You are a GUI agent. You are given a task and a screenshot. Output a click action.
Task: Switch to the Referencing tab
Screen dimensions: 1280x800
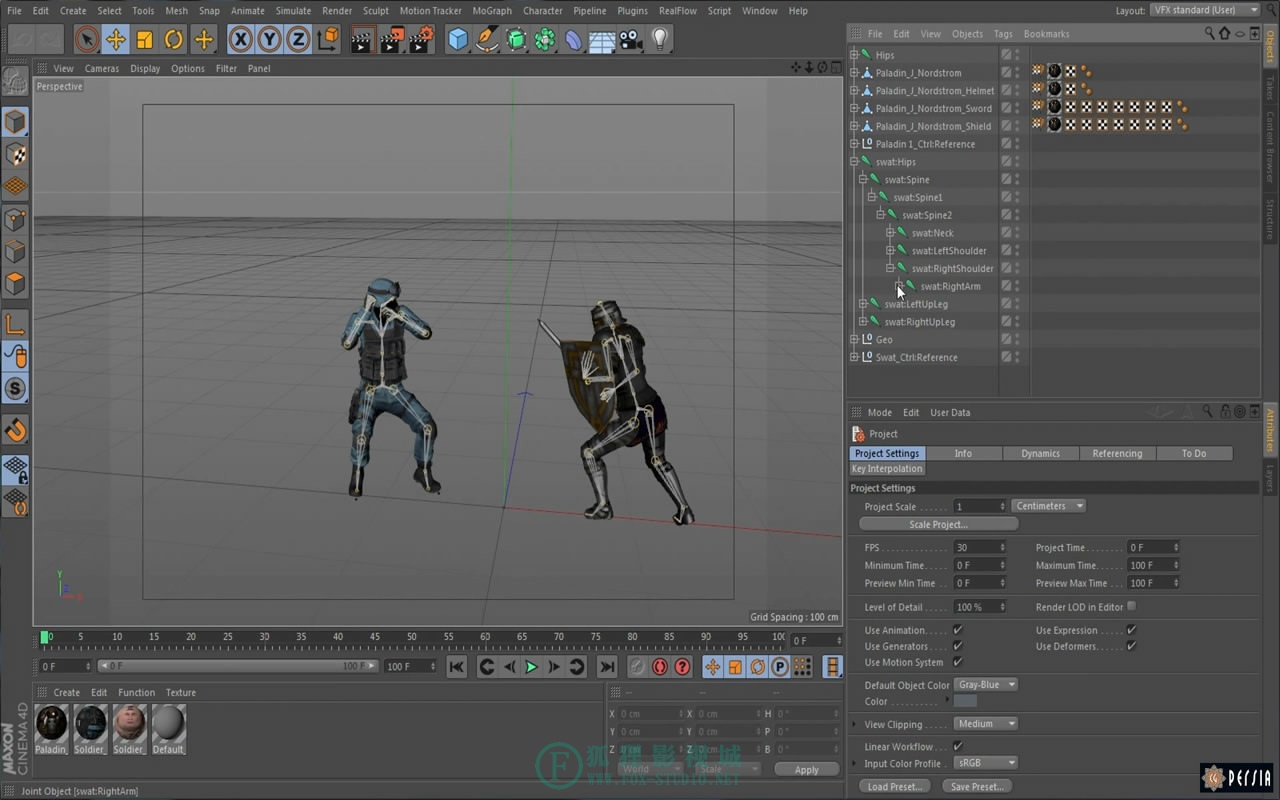pyautogui.click(x=1117, y=454)
